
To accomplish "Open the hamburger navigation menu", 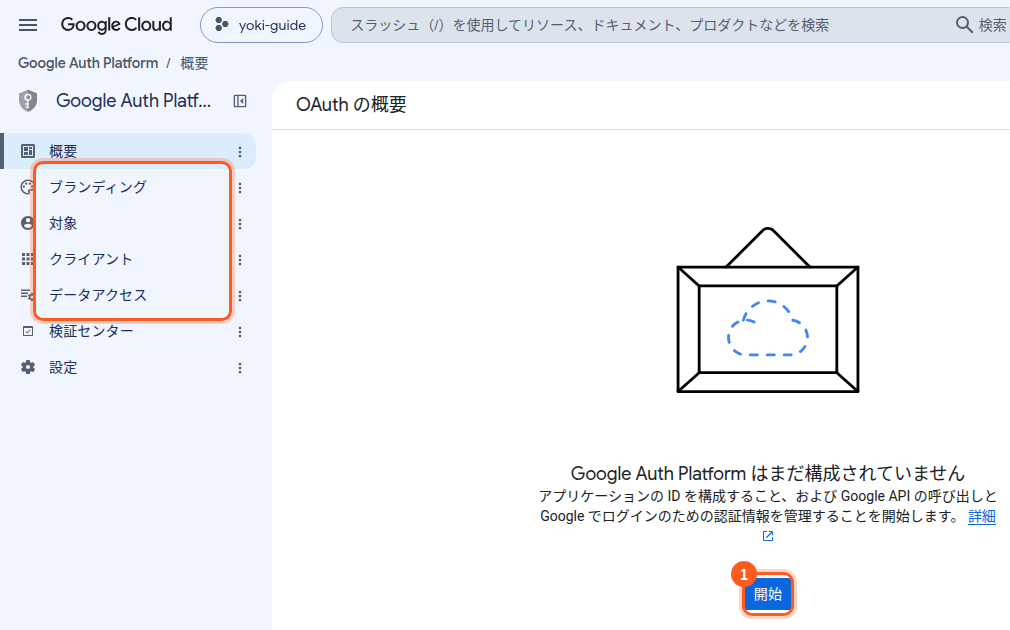I will [28, 25].
